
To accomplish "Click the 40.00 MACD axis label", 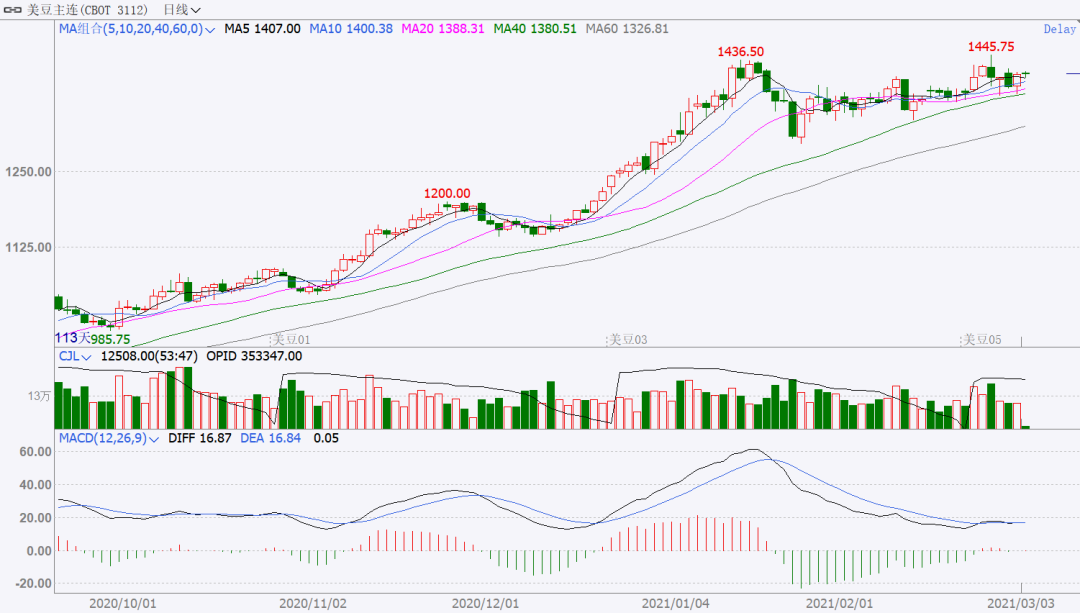I will (36, 485).
